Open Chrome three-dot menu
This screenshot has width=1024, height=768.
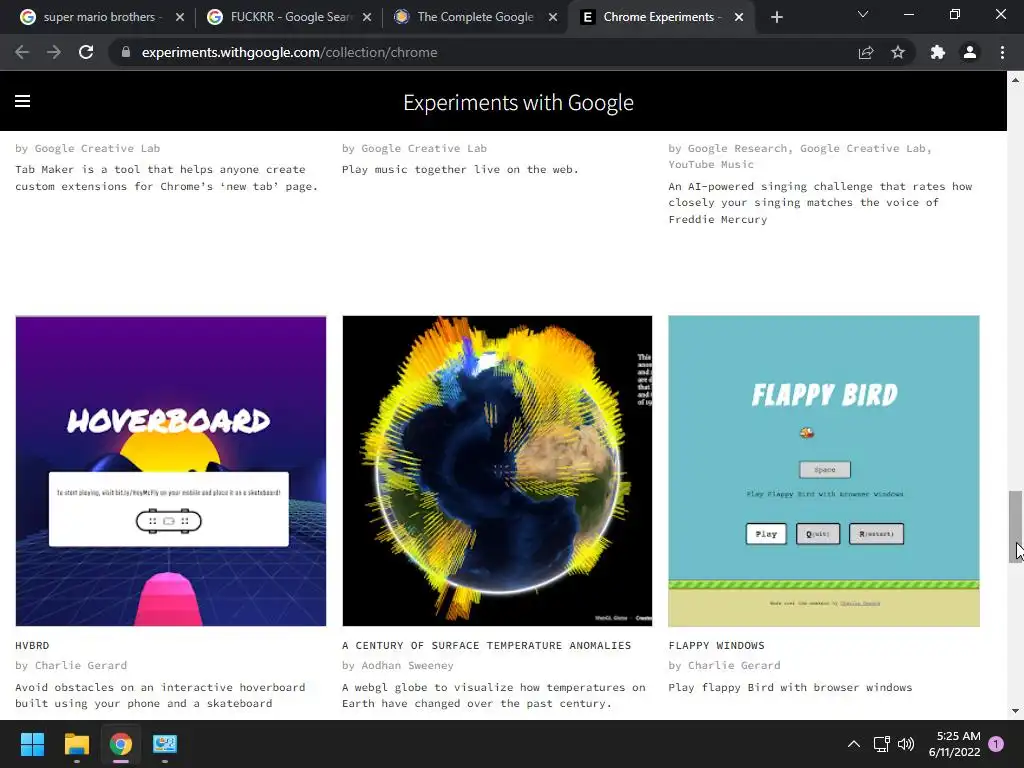pos(1002,52)
